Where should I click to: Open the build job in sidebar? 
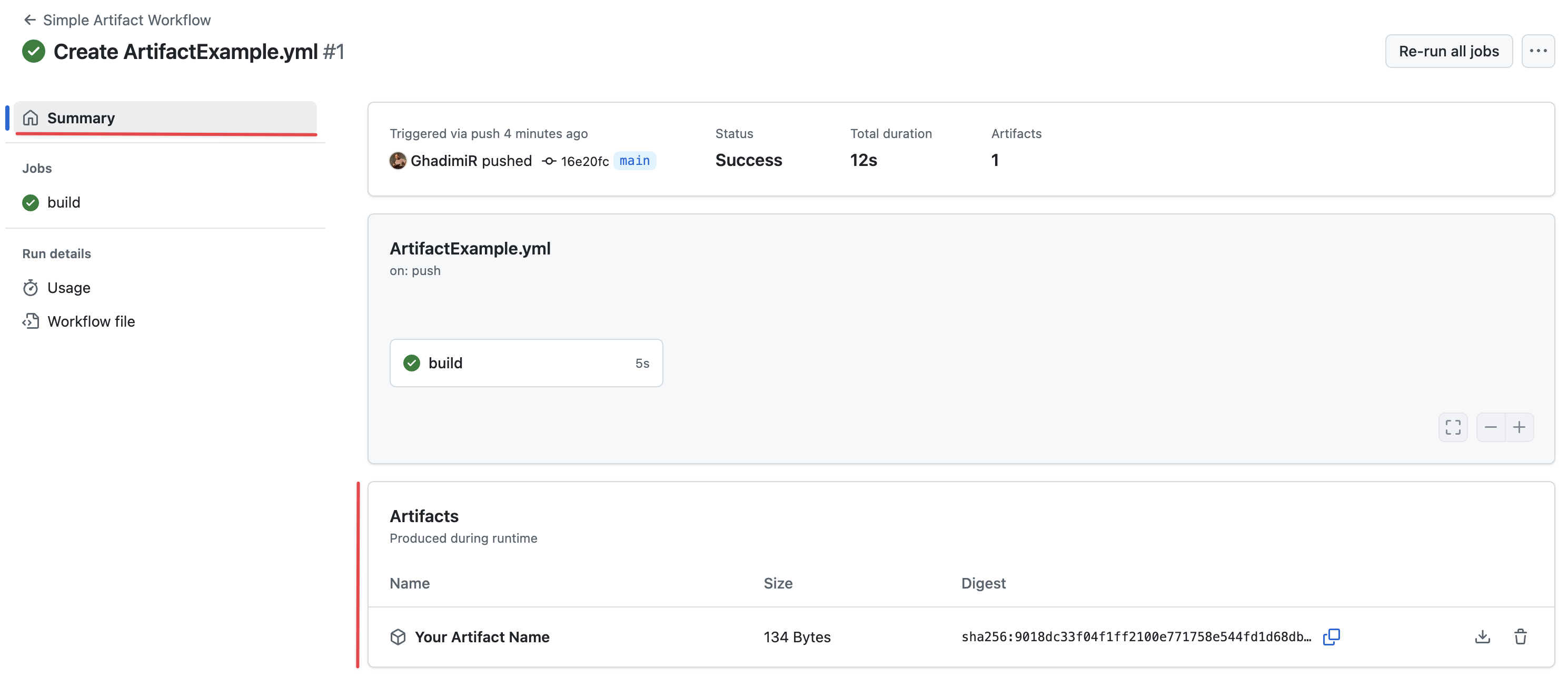click(x=63, y=202)
